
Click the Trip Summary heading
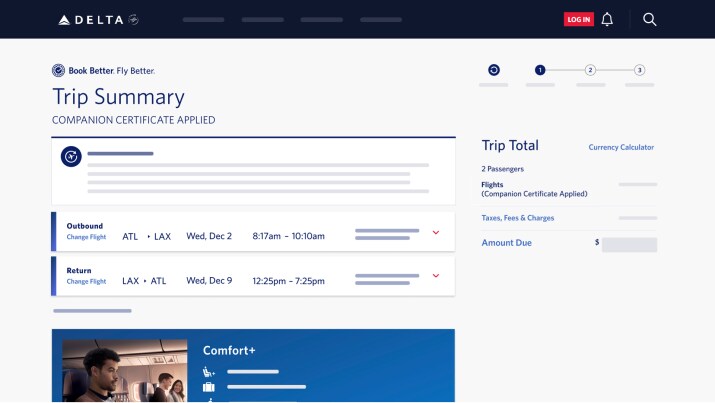pyautogui.click(x=119, y=97)
